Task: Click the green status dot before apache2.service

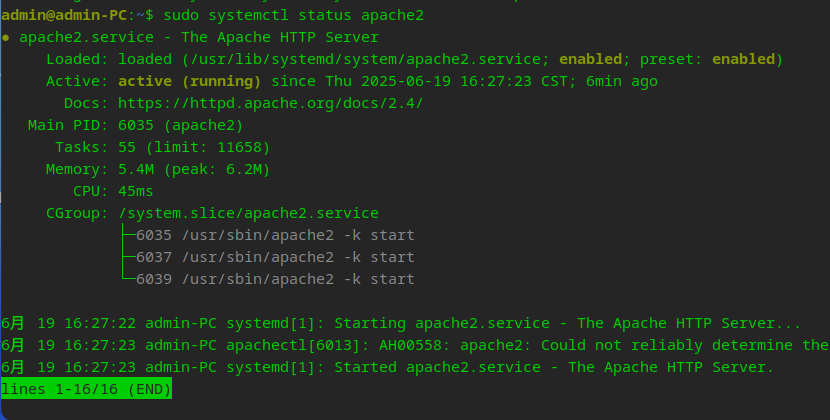Action: 7,38
